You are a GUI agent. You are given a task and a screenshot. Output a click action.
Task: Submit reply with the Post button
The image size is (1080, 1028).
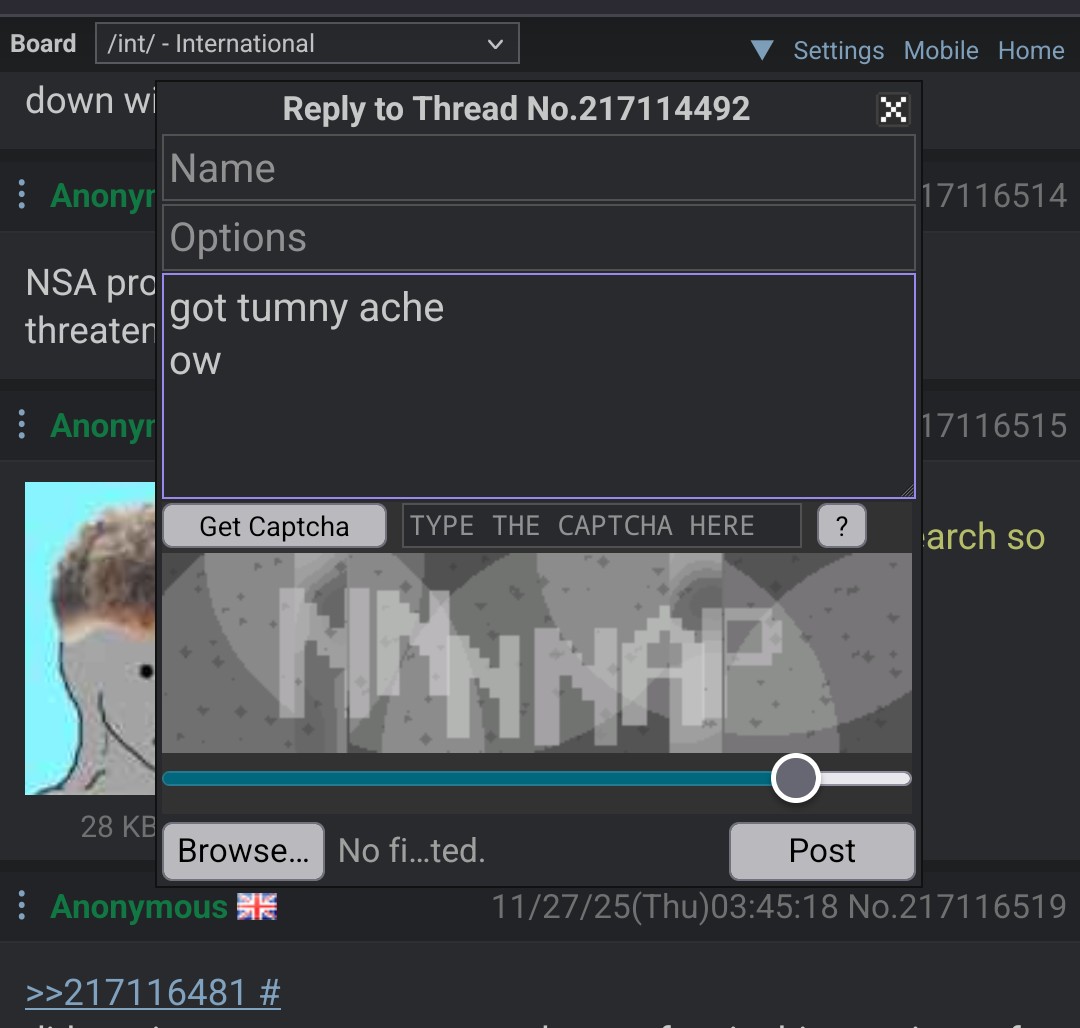click(x=822, y=851)
